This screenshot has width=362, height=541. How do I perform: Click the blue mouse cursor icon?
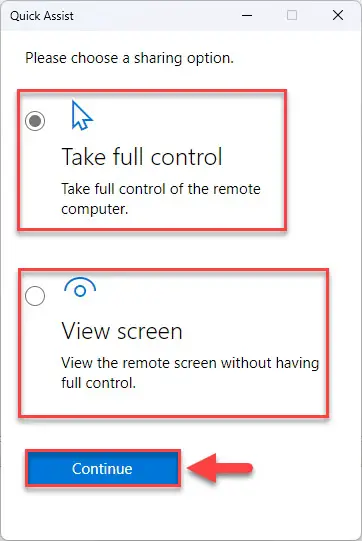[x=82, y=115]
